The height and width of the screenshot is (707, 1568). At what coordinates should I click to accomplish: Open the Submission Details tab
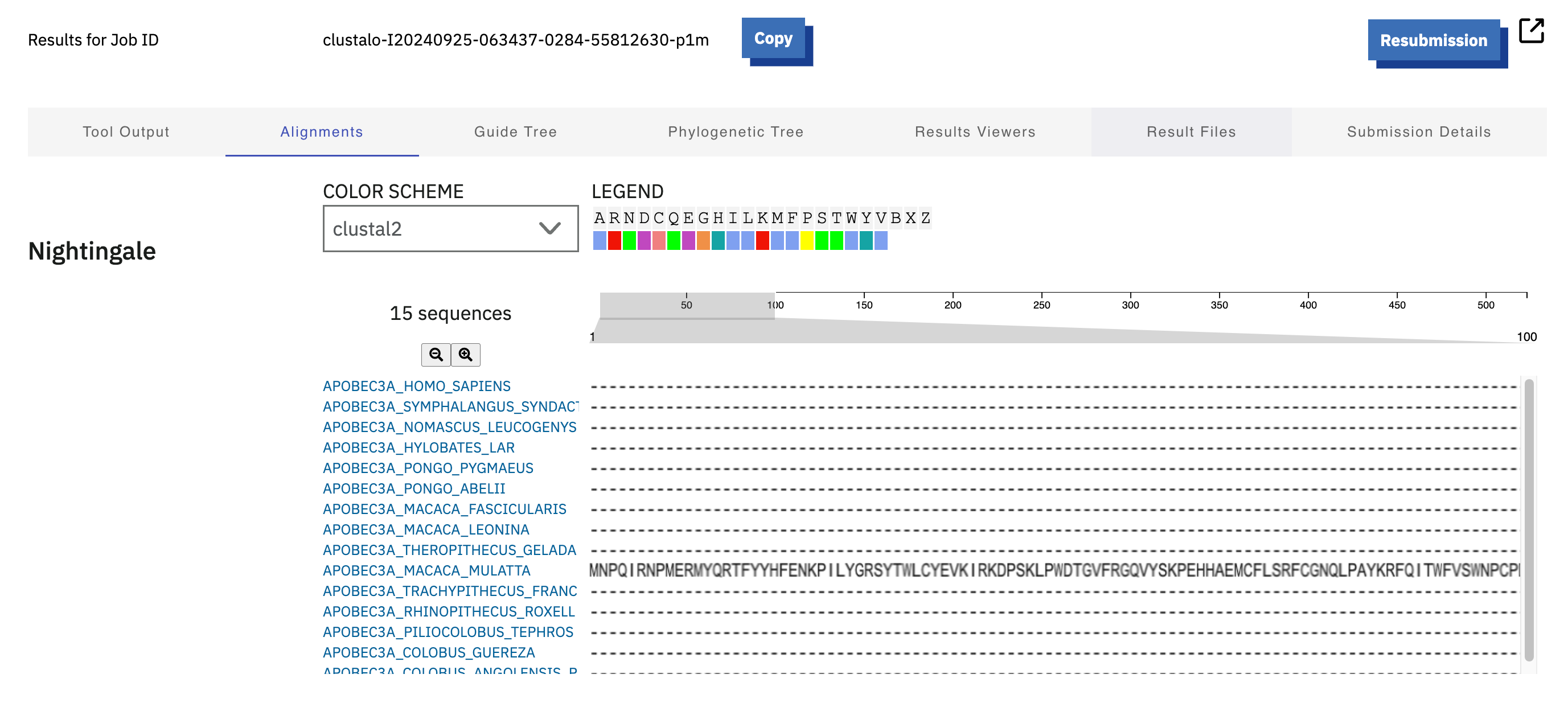coord(1419,132)
